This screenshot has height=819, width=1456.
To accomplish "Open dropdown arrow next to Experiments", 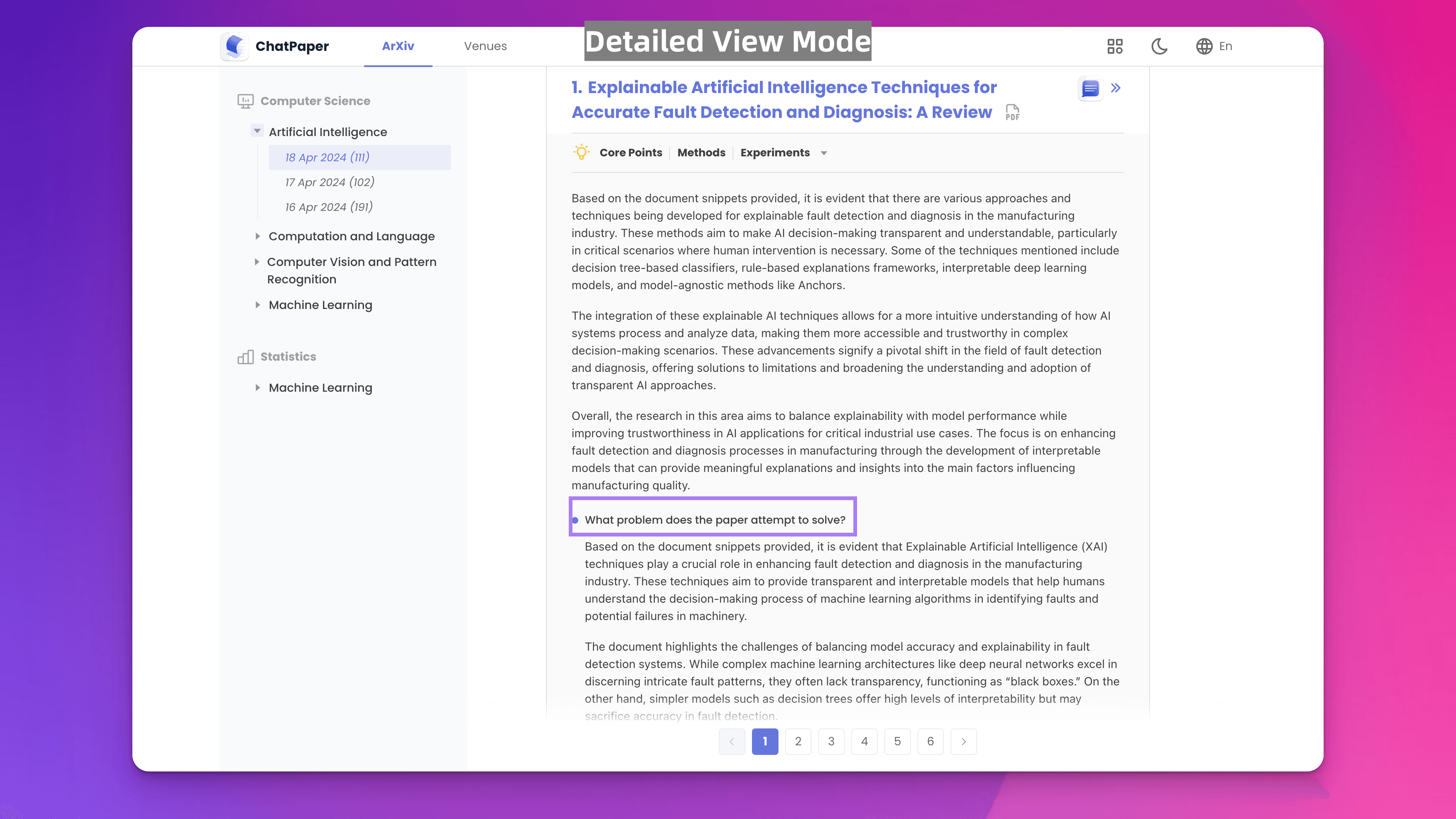I will tap(824, 153).
